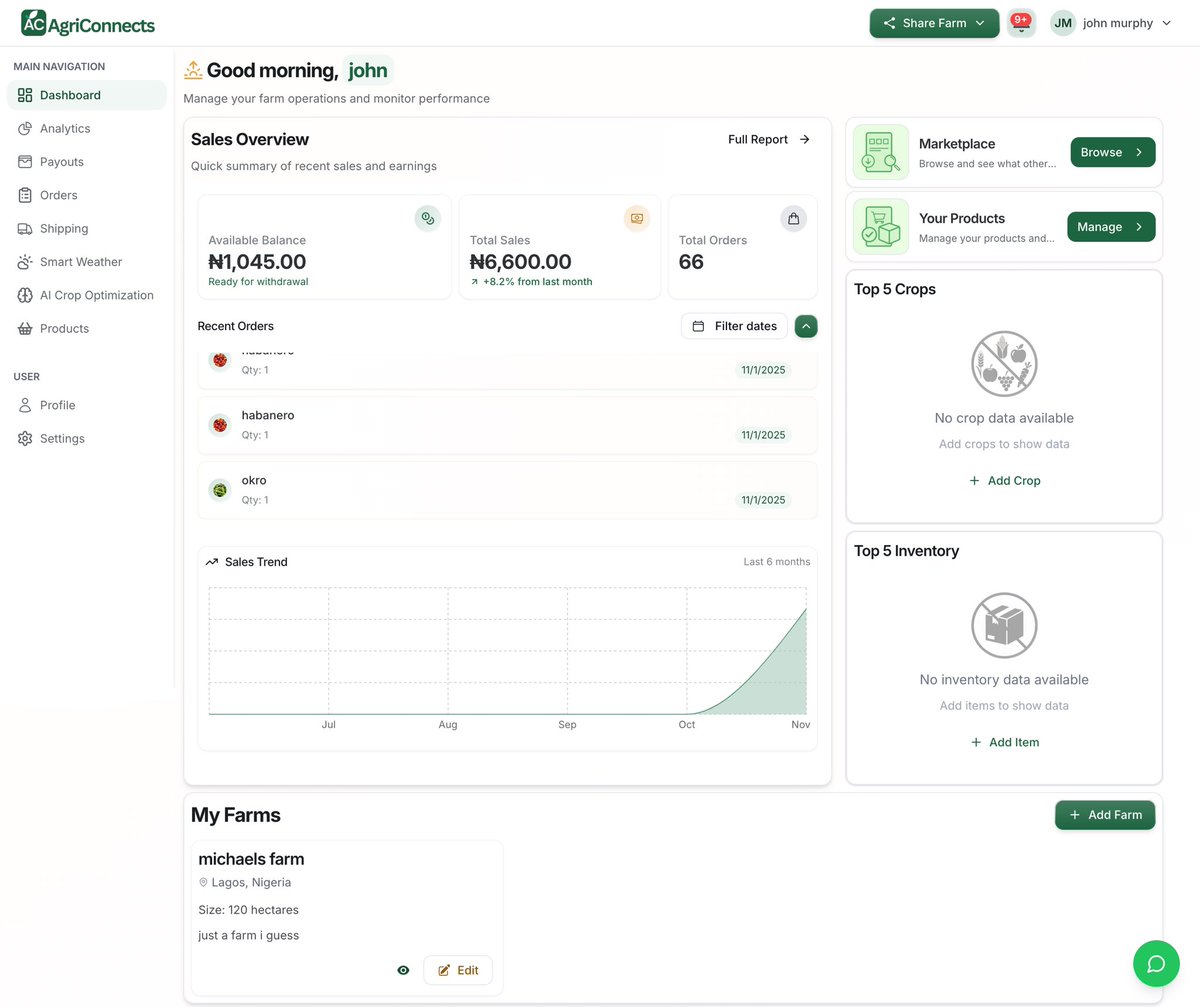Open the Filter dates button
The image size is (1200, 1007).
[x=734, y=326]
